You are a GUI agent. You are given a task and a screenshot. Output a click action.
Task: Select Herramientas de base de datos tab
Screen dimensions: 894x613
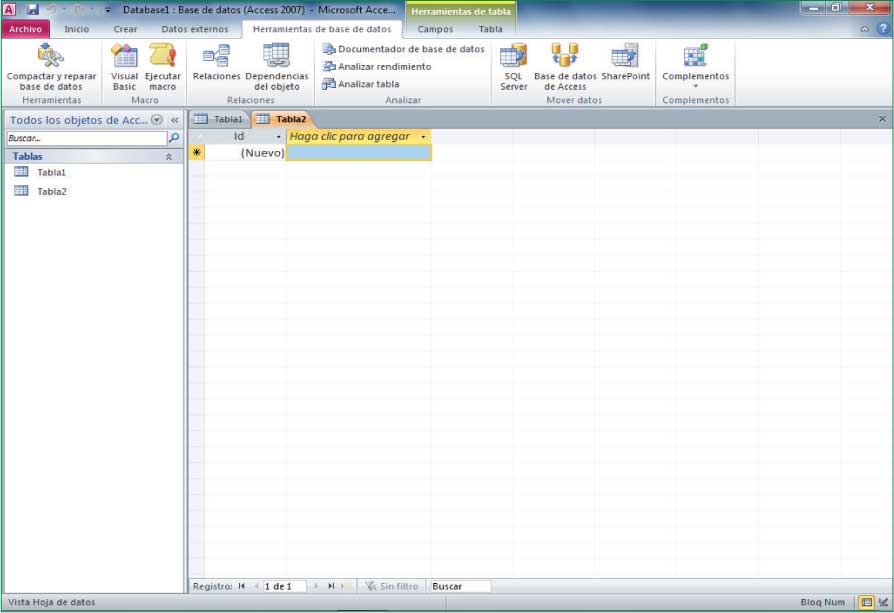click(x=322, y=29)
